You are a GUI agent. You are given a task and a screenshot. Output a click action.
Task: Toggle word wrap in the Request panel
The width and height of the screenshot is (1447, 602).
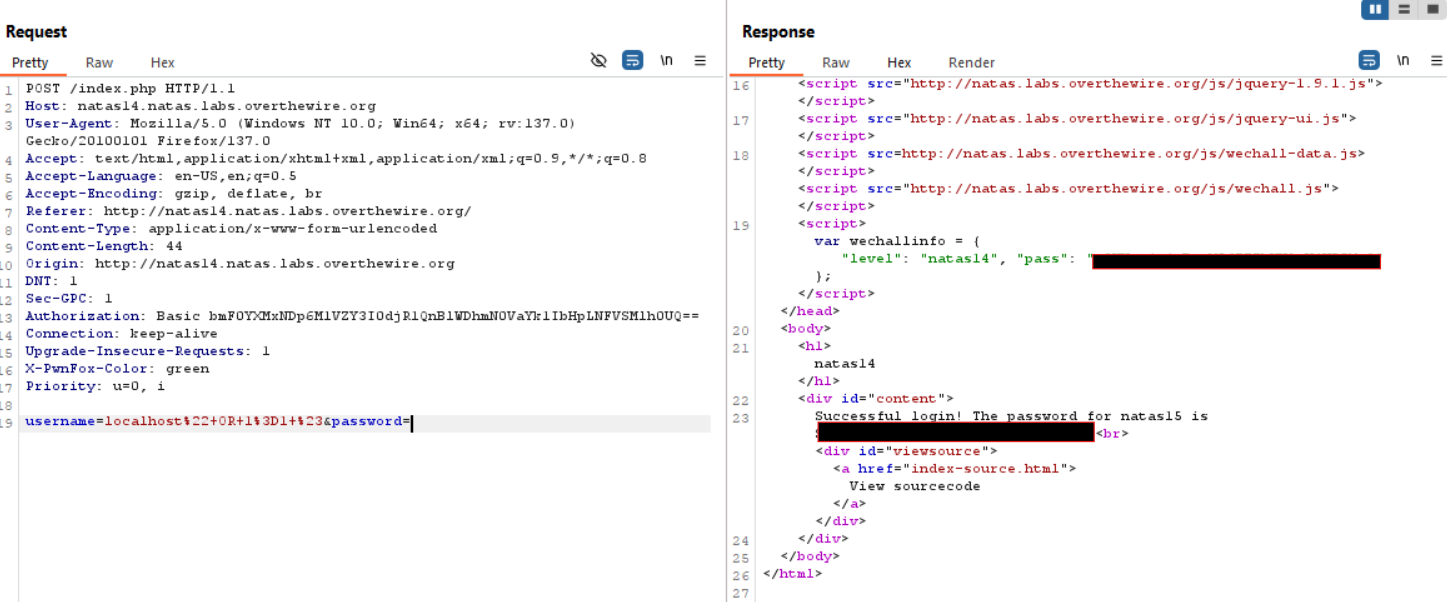632,61
